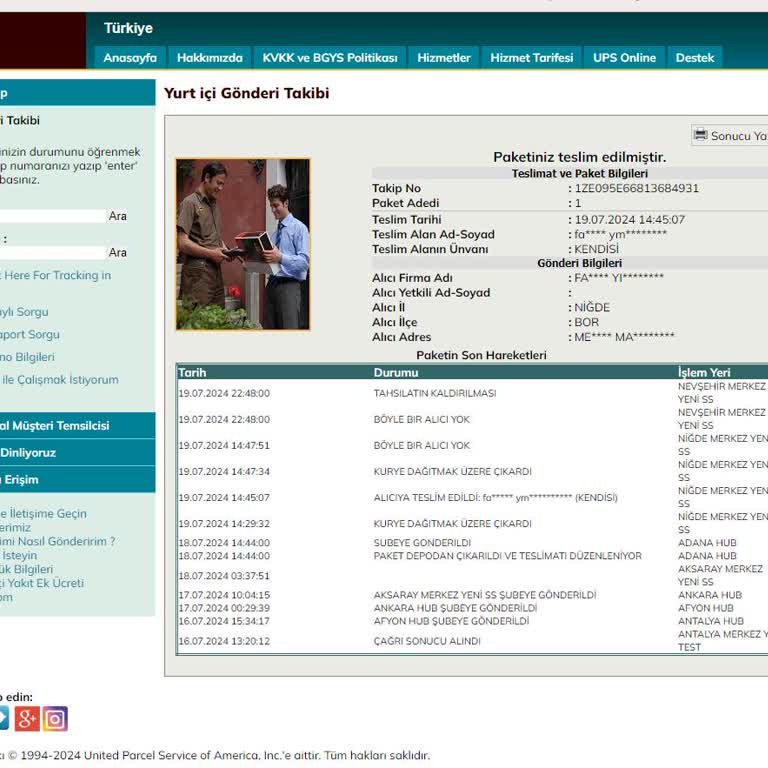This screenshot has width=768, height=768.
Task: Click the first Ara search button
Action: (x=118, y=216)
